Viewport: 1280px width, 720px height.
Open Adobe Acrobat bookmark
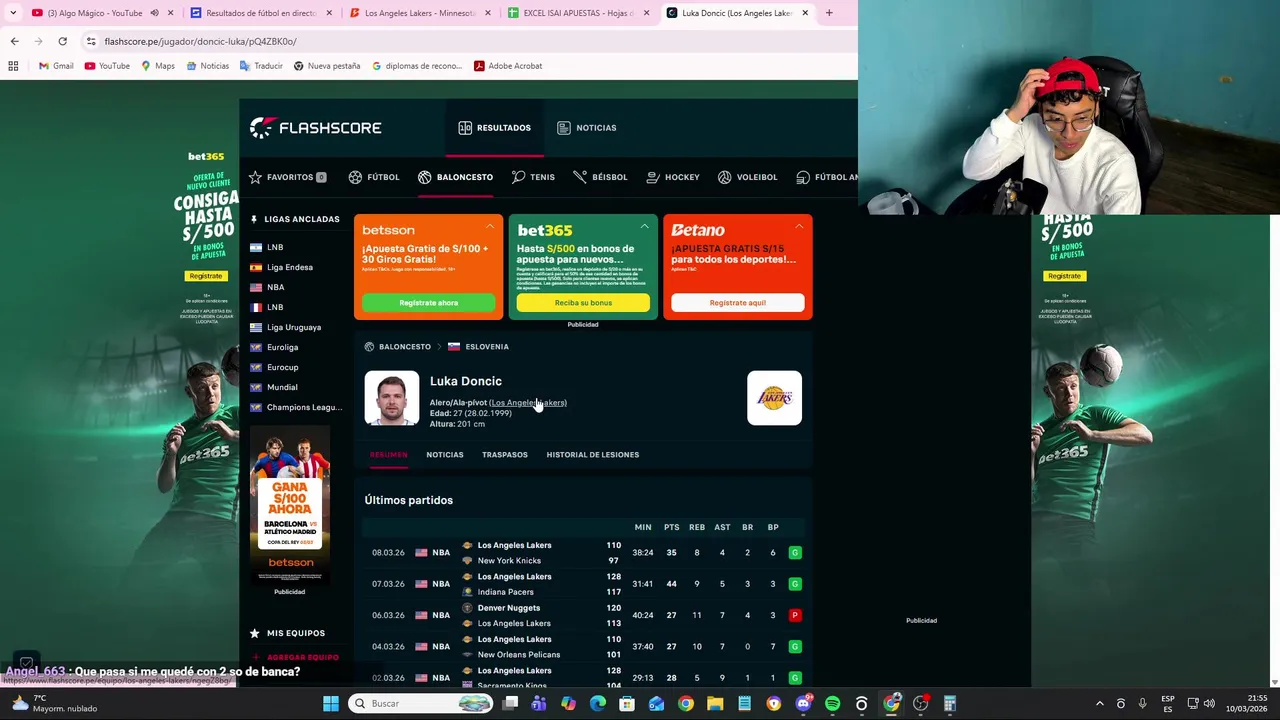pyautogui.click(x=508, y=66)
